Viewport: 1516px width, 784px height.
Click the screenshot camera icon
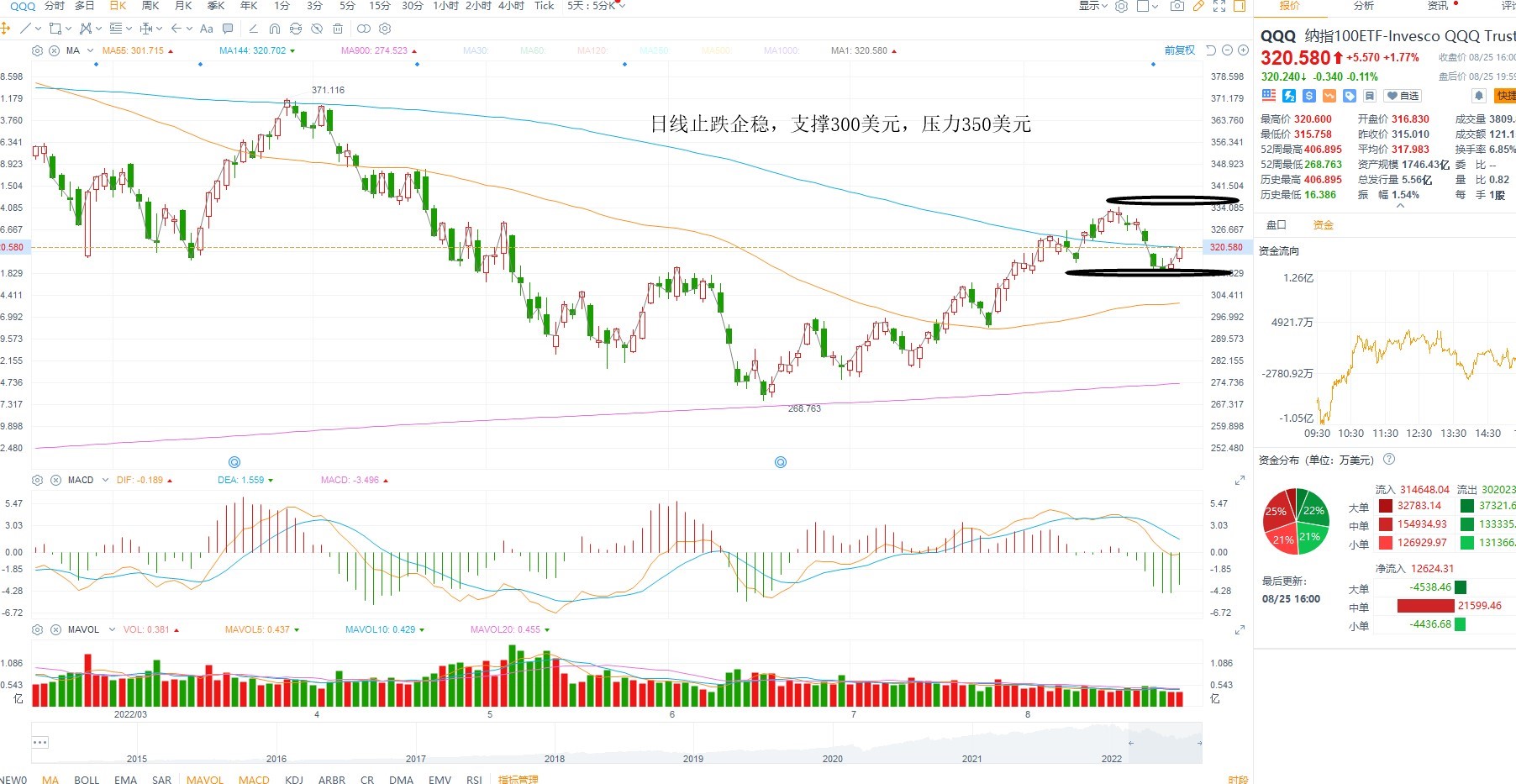[x=1176, y=6]
